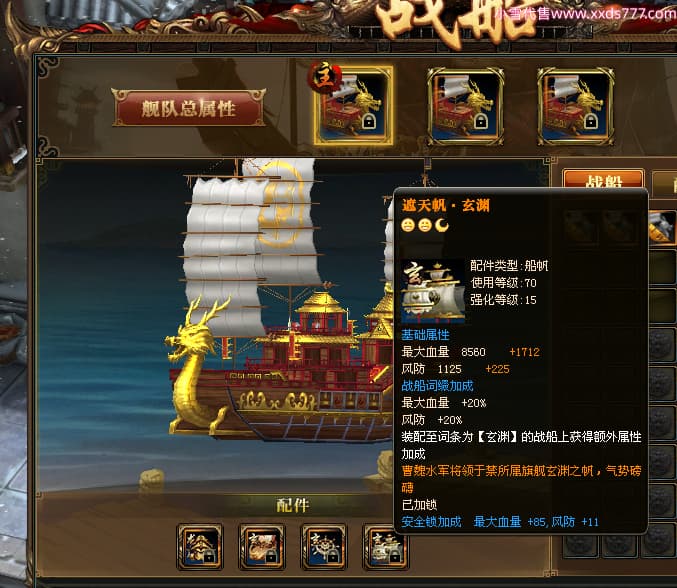Click the padlock on the main flagship slot
This screenshot has height=588, width=677.
368,122
